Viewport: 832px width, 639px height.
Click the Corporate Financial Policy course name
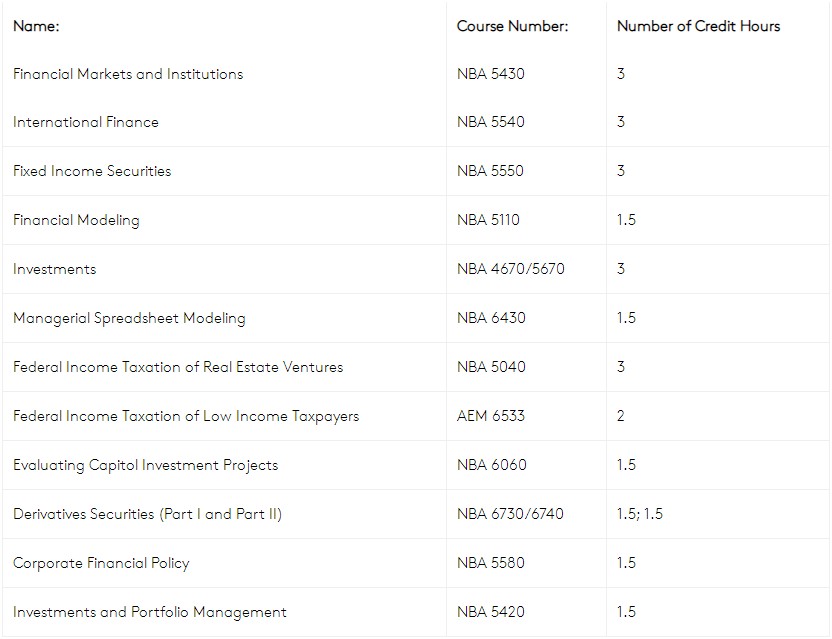coord(101,564)
